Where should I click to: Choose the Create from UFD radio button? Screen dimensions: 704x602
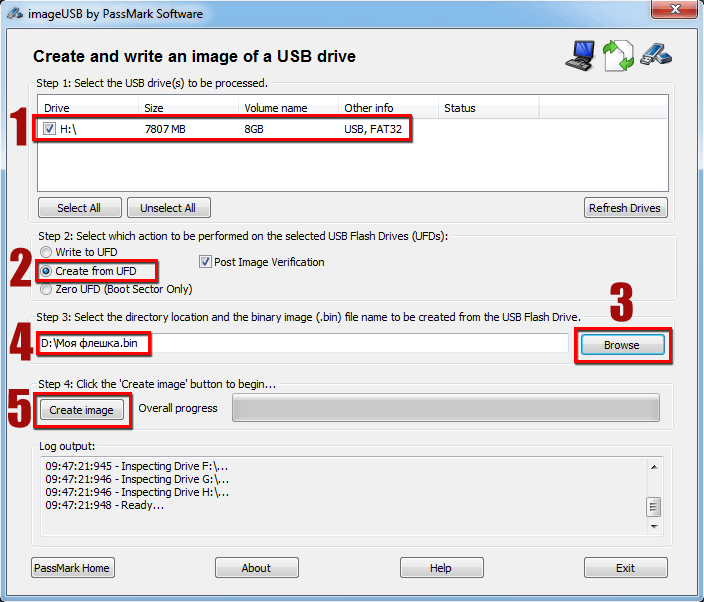point(45,271)
